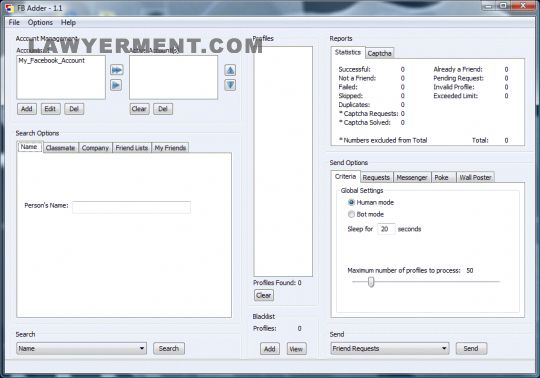Click the Captcha Solved statistic label
This screenshot has width=540, height=378.
tap(365, 122)
